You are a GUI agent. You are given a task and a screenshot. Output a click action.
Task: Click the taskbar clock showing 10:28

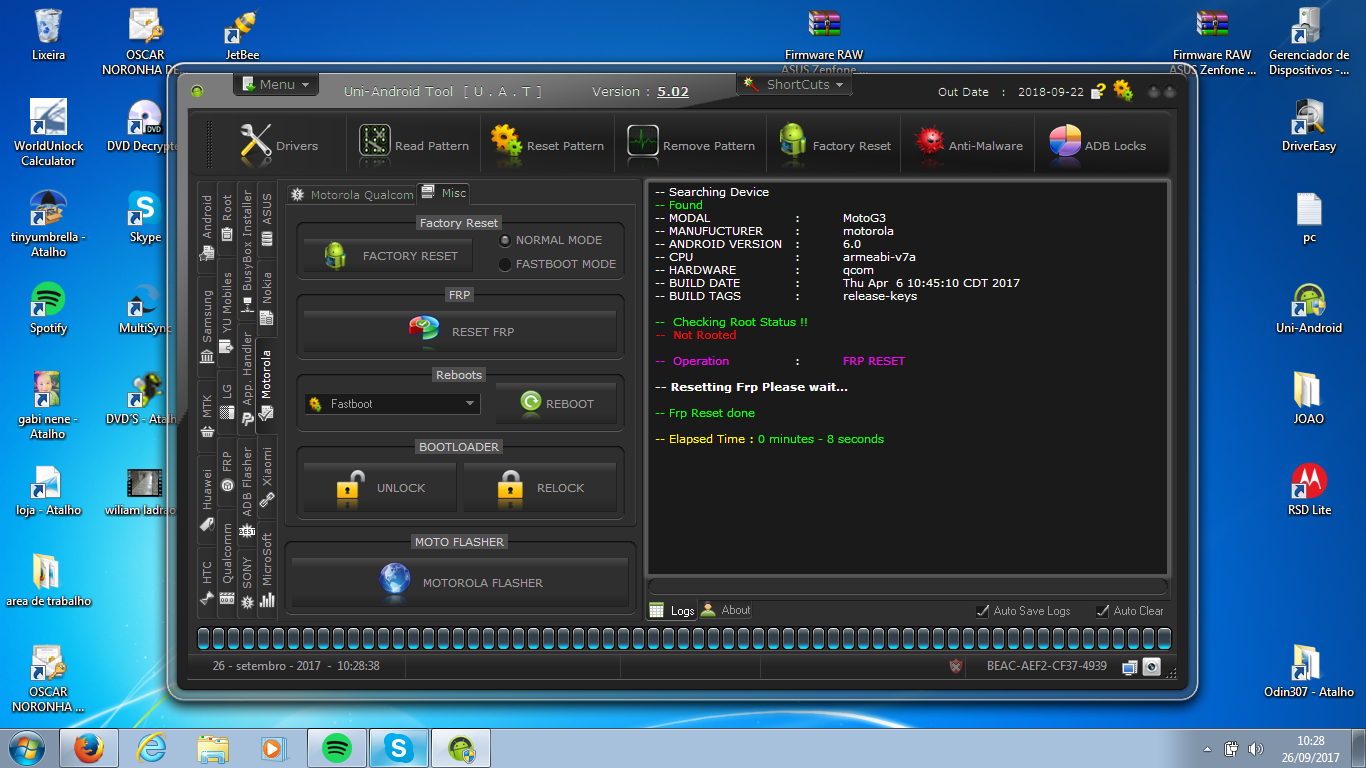click(1310, 748)
